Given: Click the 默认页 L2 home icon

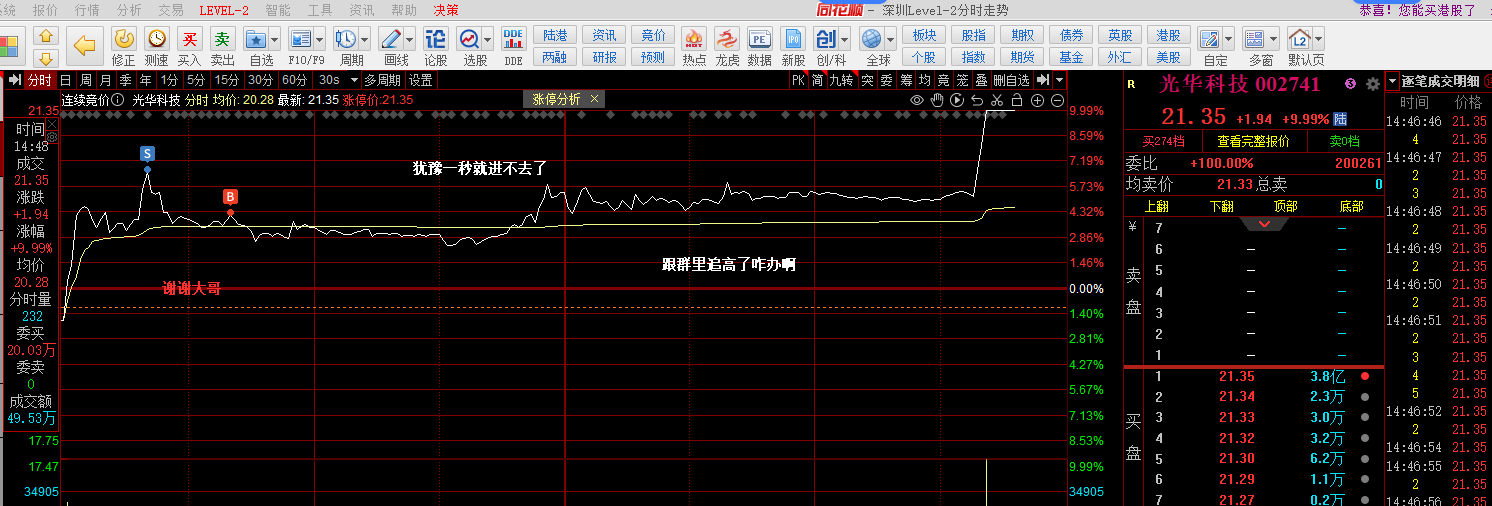Looking at the screenshot, I should [1300, 39].
